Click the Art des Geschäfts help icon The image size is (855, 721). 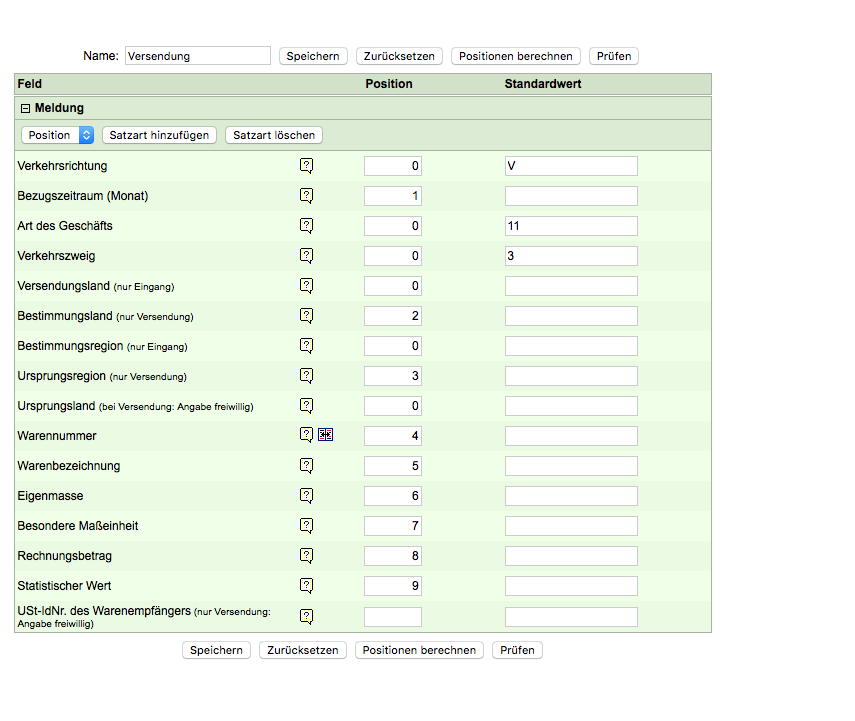pos(307,226)
